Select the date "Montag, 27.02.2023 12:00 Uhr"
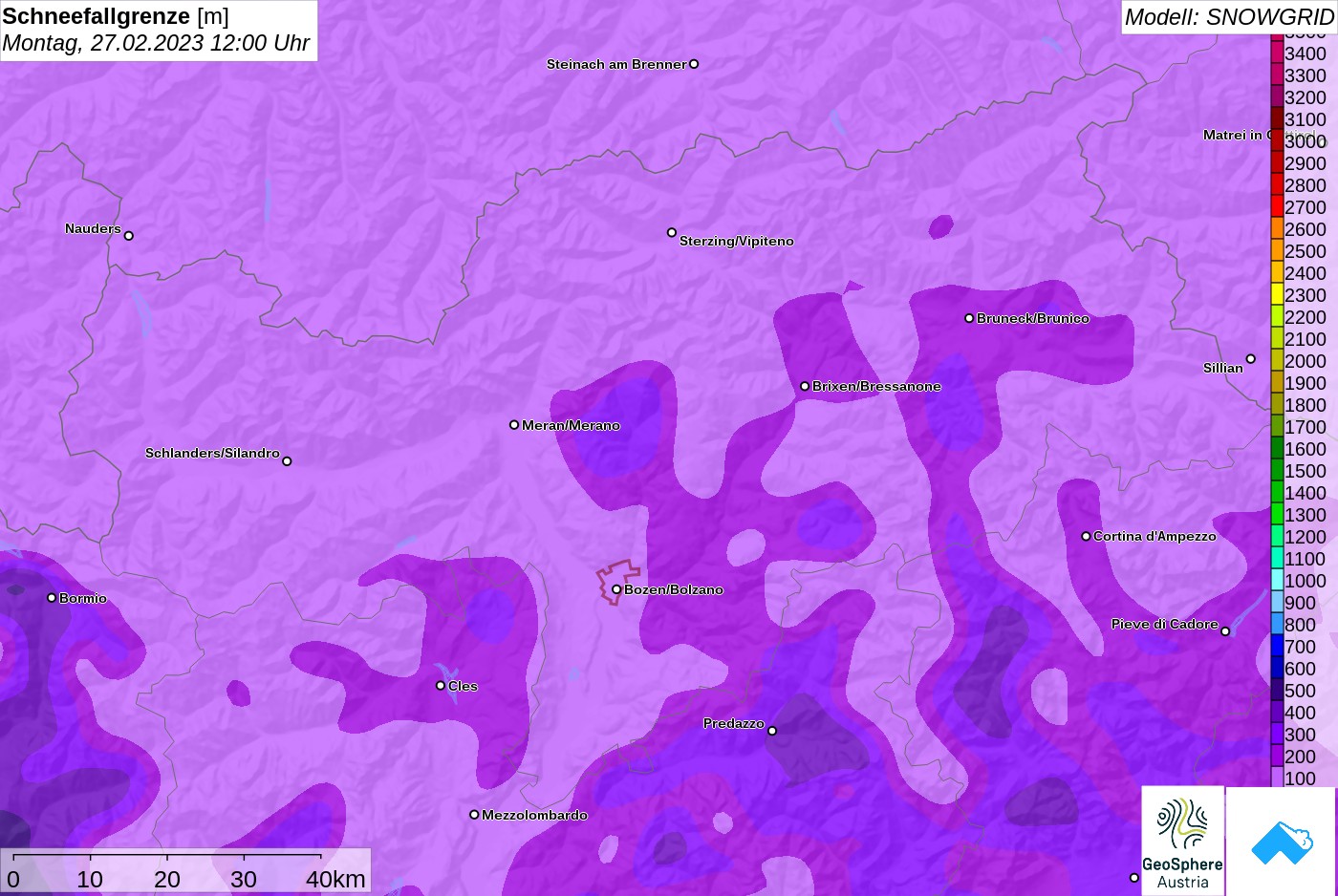 (x=156, y=43)
